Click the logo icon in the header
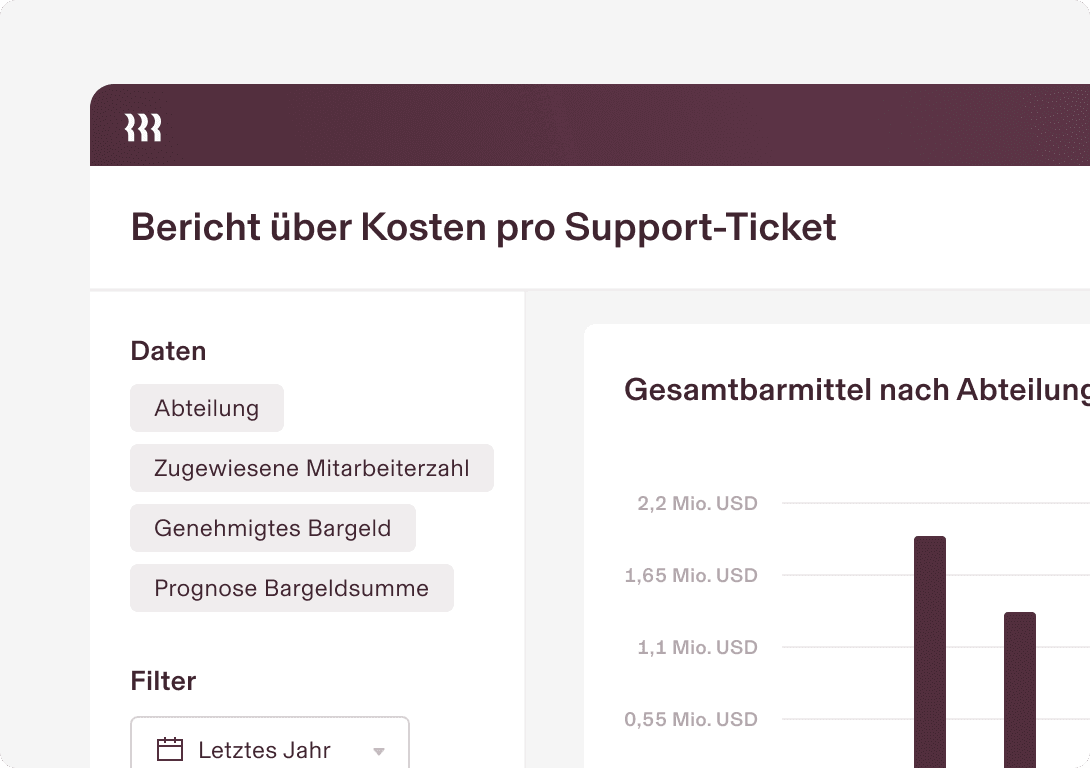The width and height of the screenshot is (1090, 768). [x=143, y=128]
